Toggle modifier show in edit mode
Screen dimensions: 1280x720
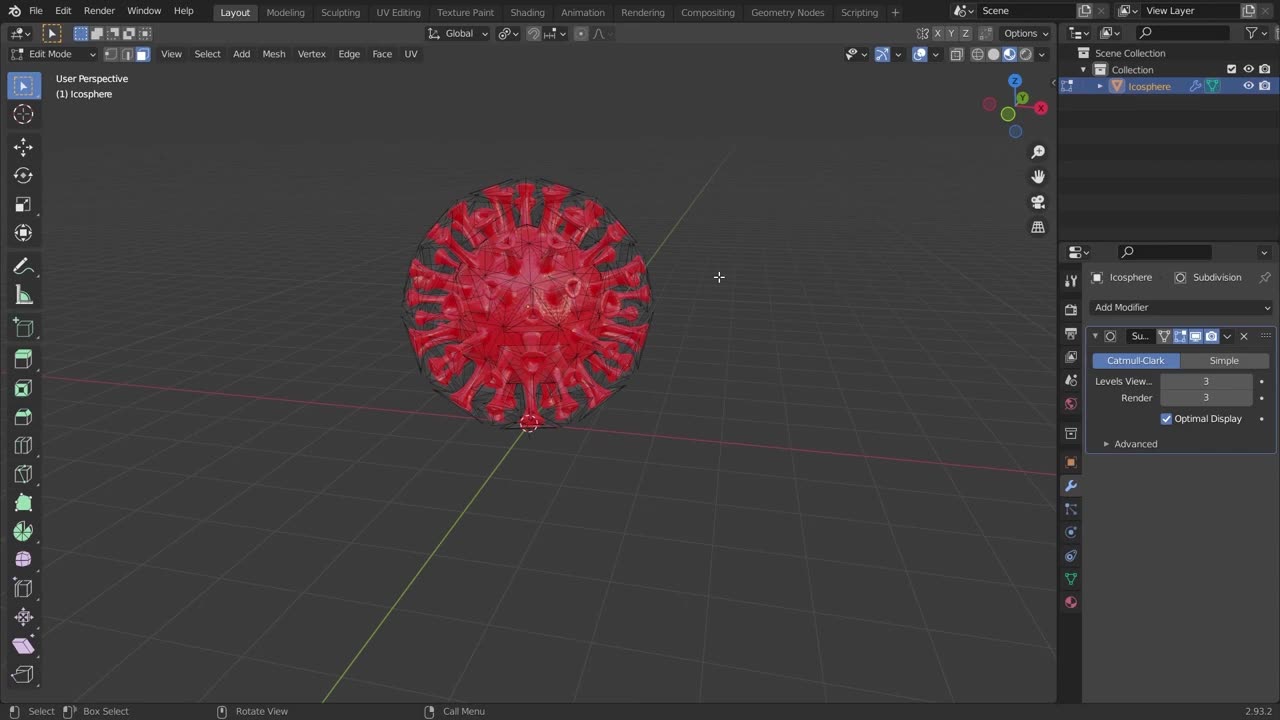(1180, 336)
